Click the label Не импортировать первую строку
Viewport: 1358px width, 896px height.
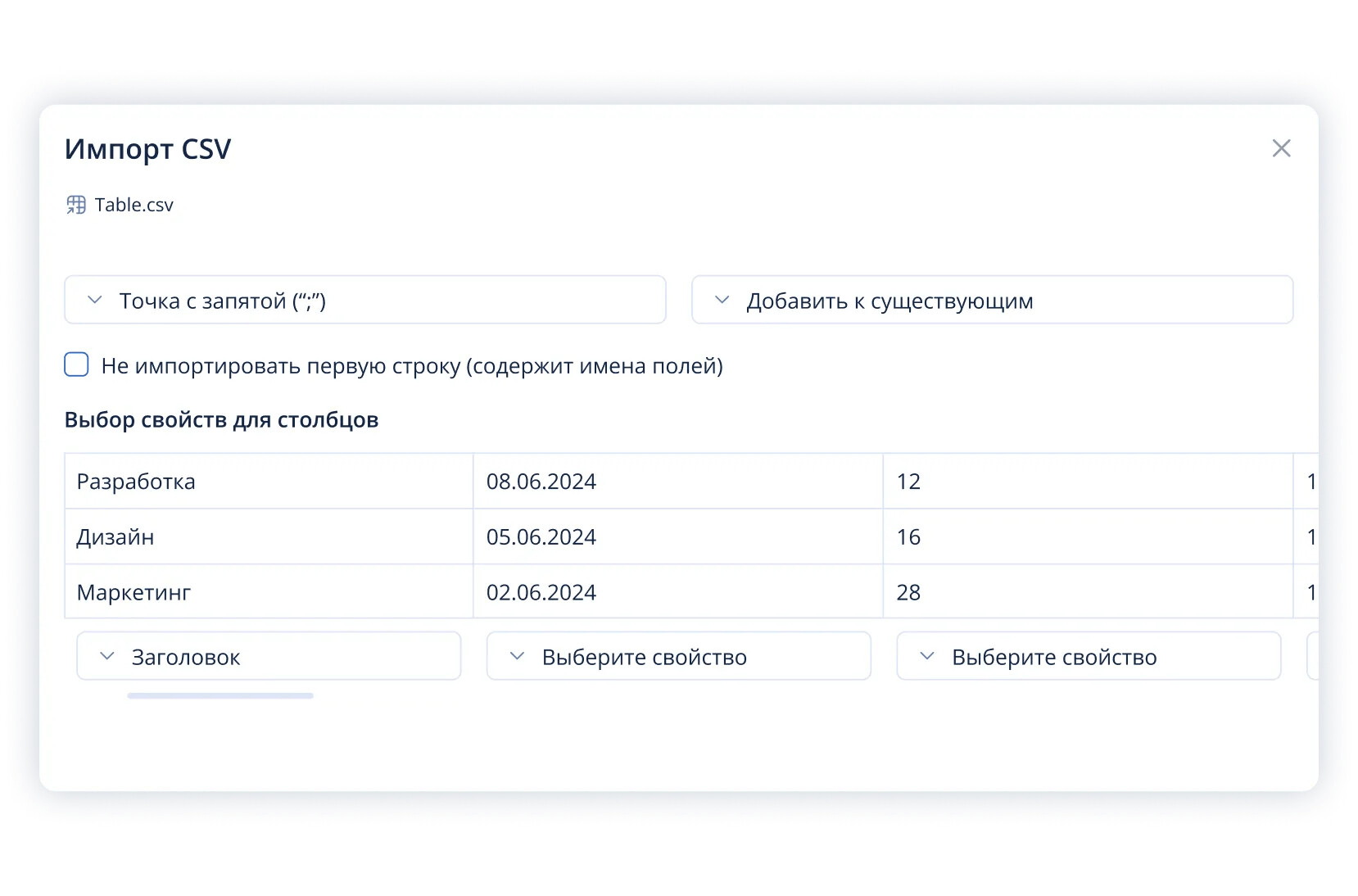click(412, 366)
